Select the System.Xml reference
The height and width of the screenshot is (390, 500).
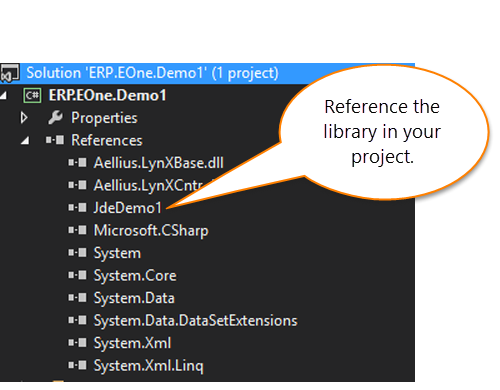pos(132,343)
